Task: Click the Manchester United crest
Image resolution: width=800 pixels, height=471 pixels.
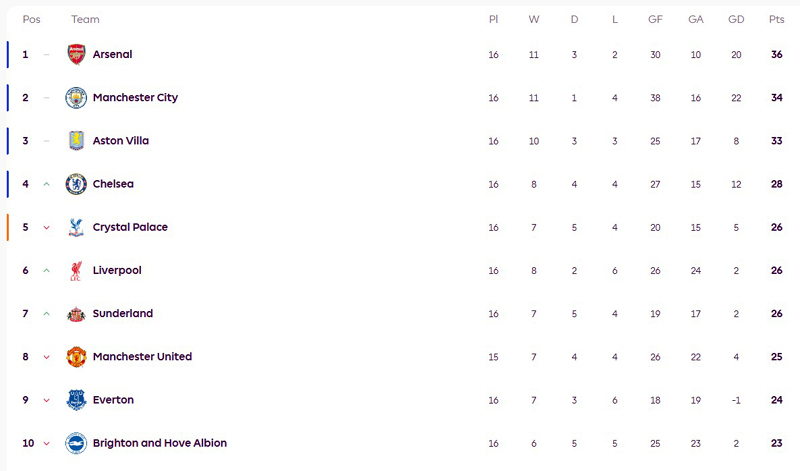Action: click(76, 357)
